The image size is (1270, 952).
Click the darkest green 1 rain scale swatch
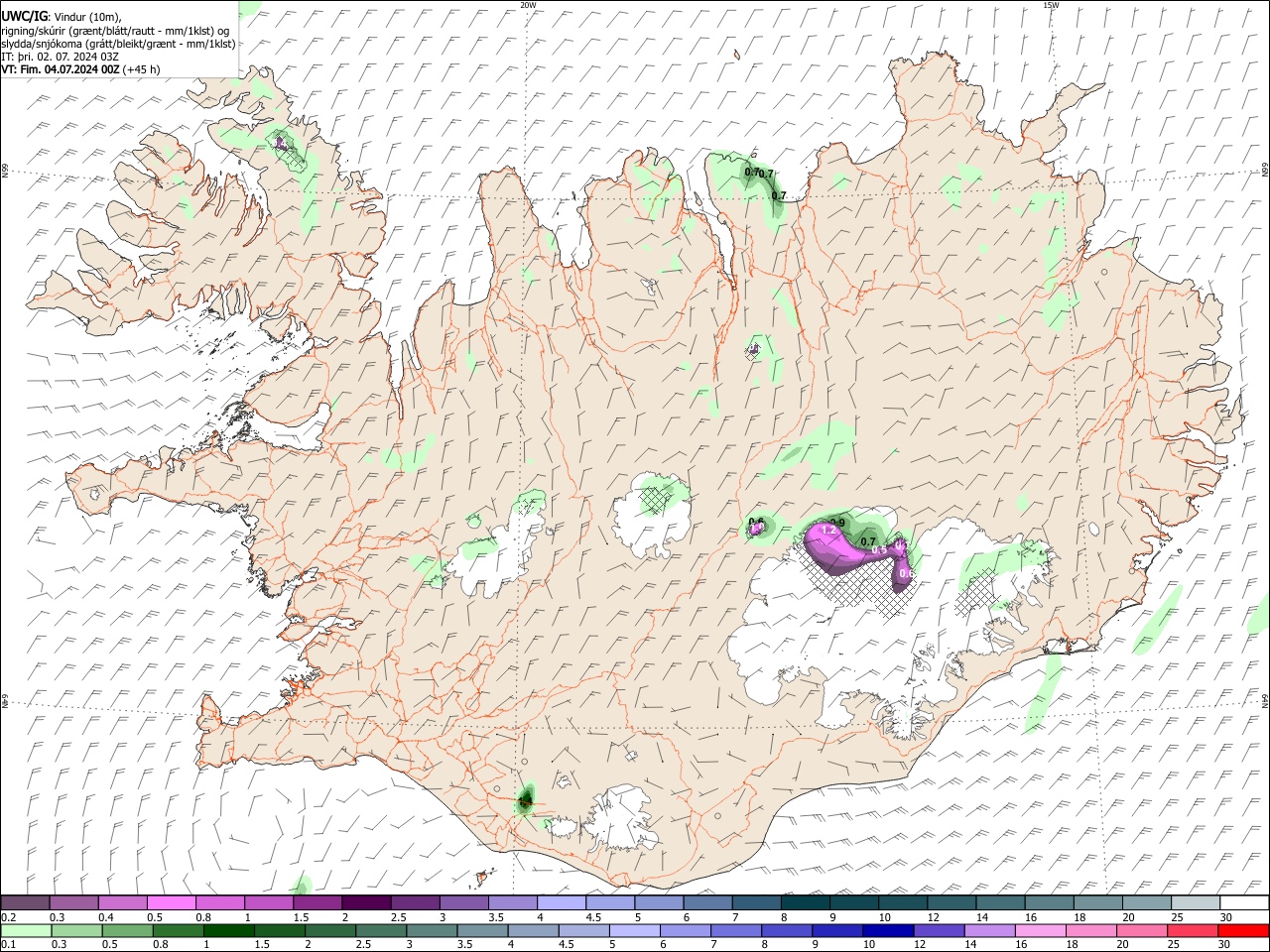coord(228,930)
